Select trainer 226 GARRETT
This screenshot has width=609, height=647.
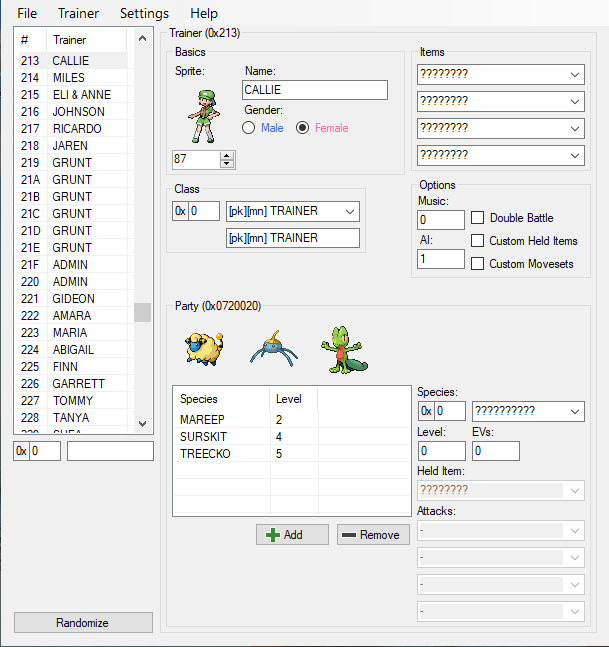click(x=73, y=383)
